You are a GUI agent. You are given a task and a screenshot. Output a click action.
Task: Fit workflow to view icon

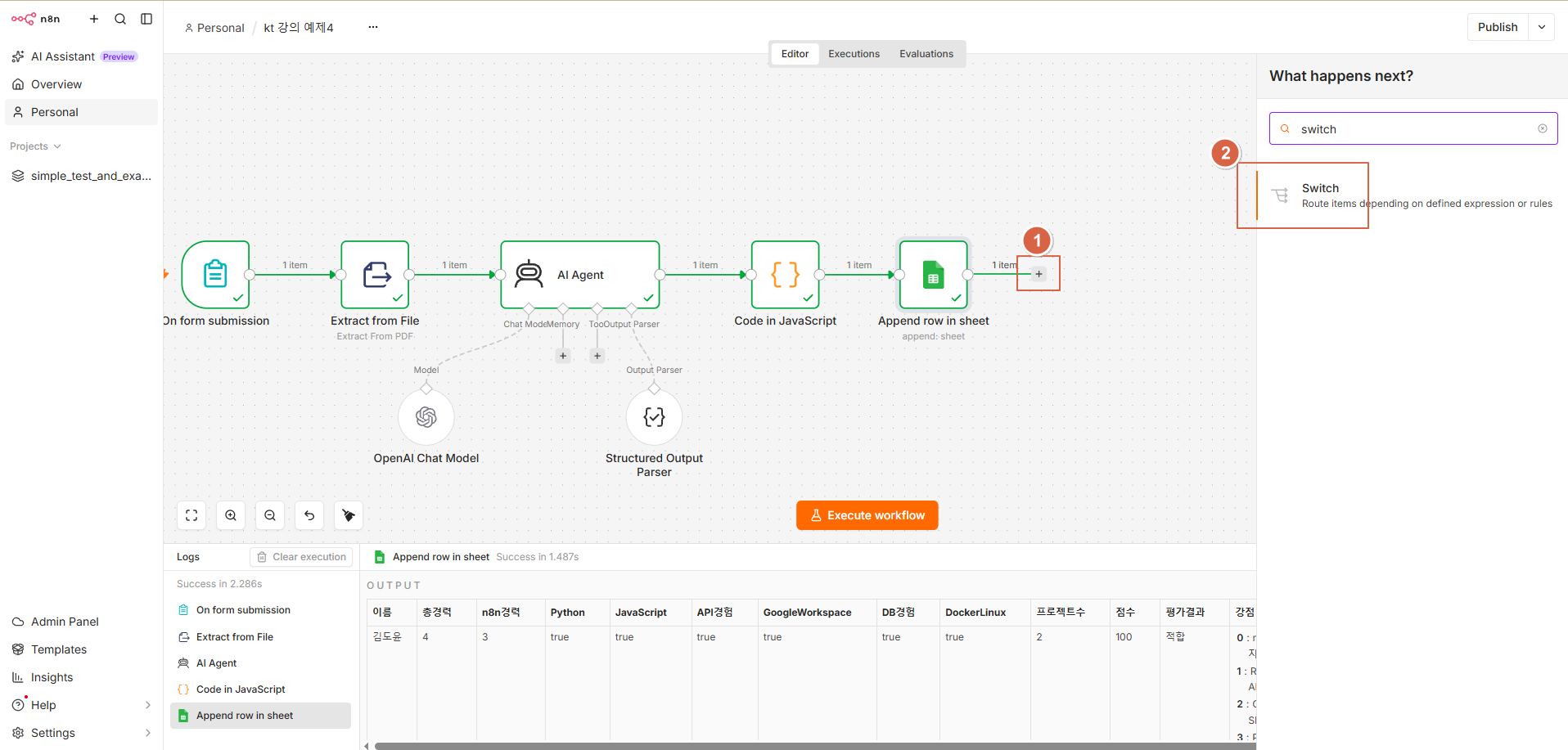(191, 515)
